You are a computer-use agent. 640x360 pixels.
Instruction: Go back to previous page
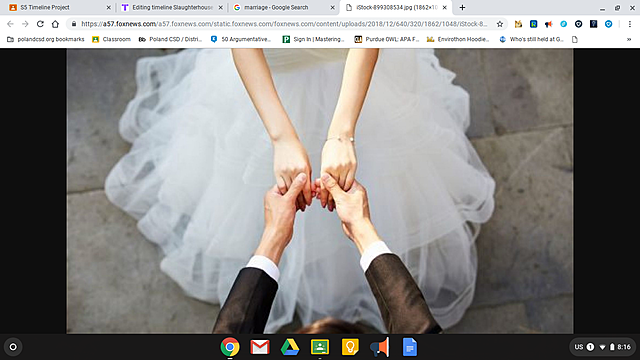(x=10, y=24)
